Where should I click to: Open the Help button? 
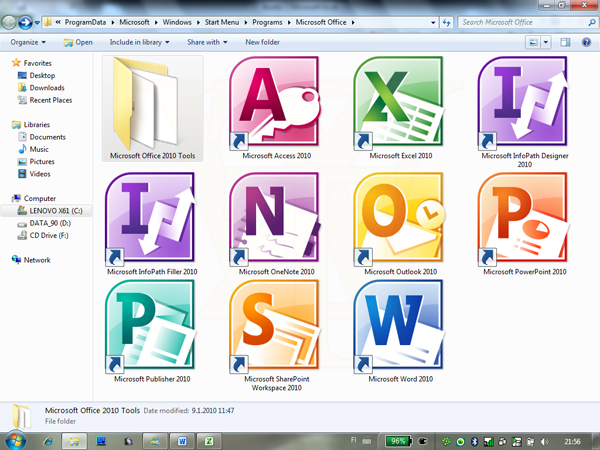click(586, 42)
